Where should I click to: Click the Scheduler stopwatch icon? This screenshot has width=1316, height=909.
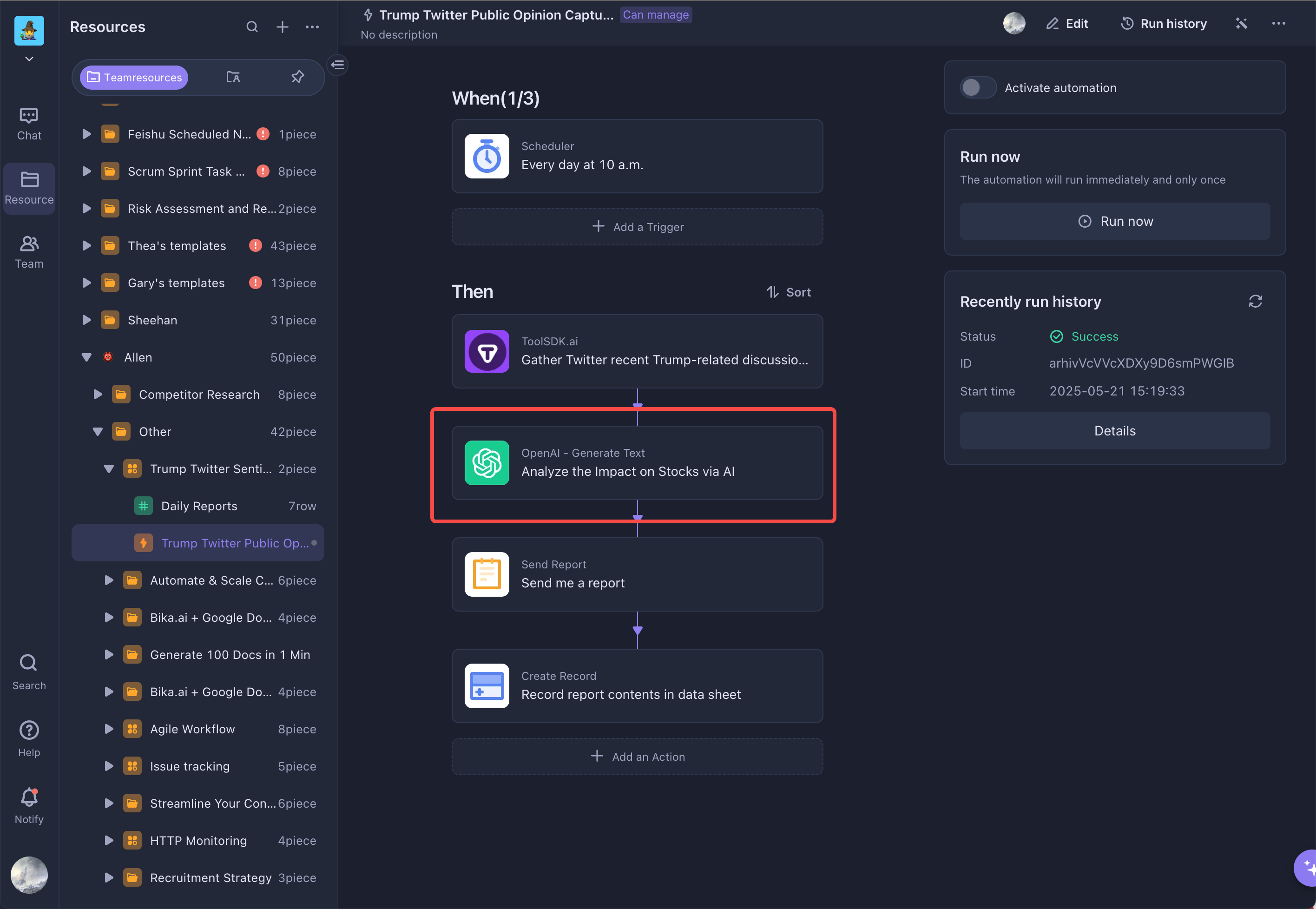tap(487, 156)
